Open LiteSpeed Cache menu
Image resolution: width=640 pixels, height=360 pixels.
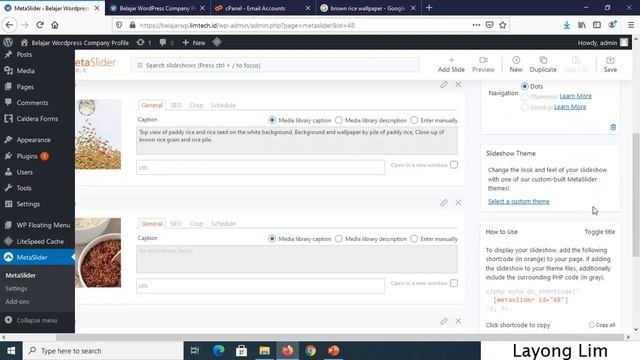click(x=37, y=241)
